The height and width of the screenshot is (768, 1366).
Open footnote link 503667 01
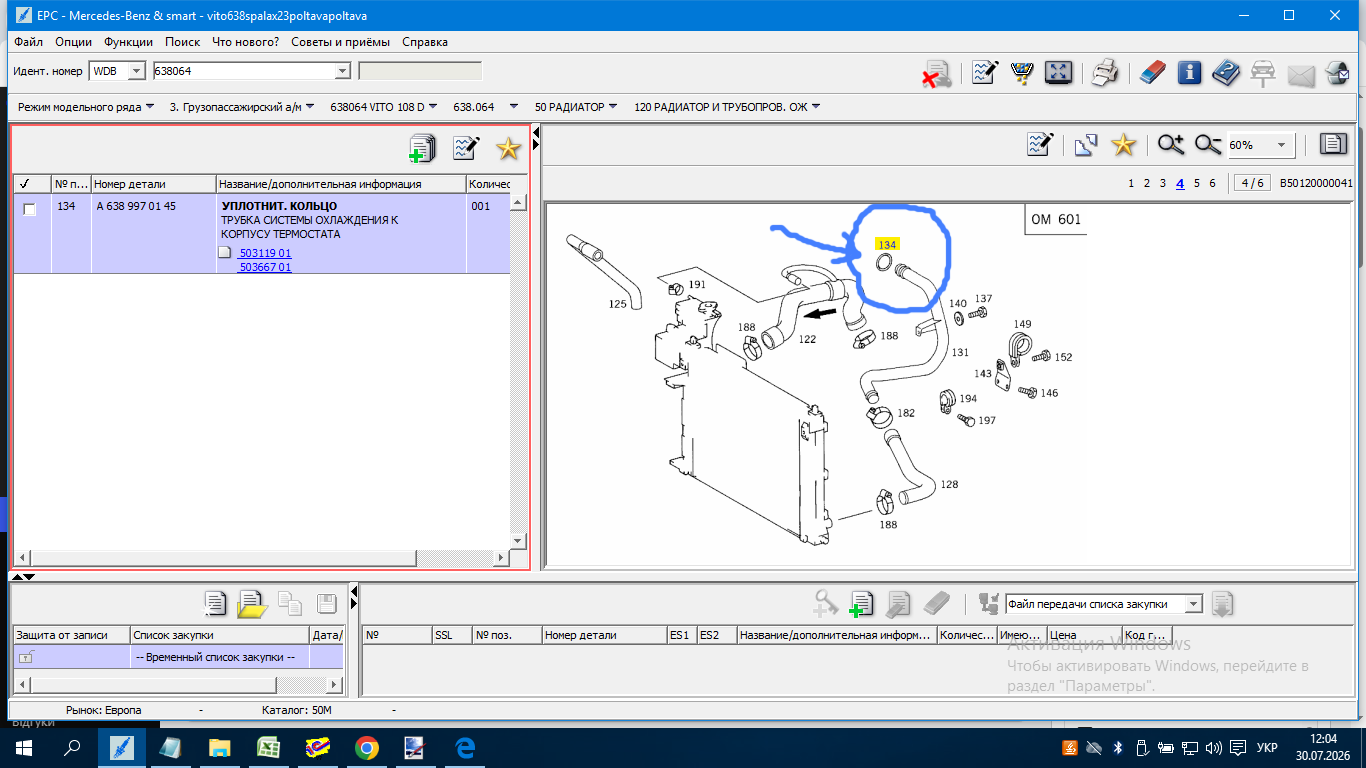click(x=265, y=267)
